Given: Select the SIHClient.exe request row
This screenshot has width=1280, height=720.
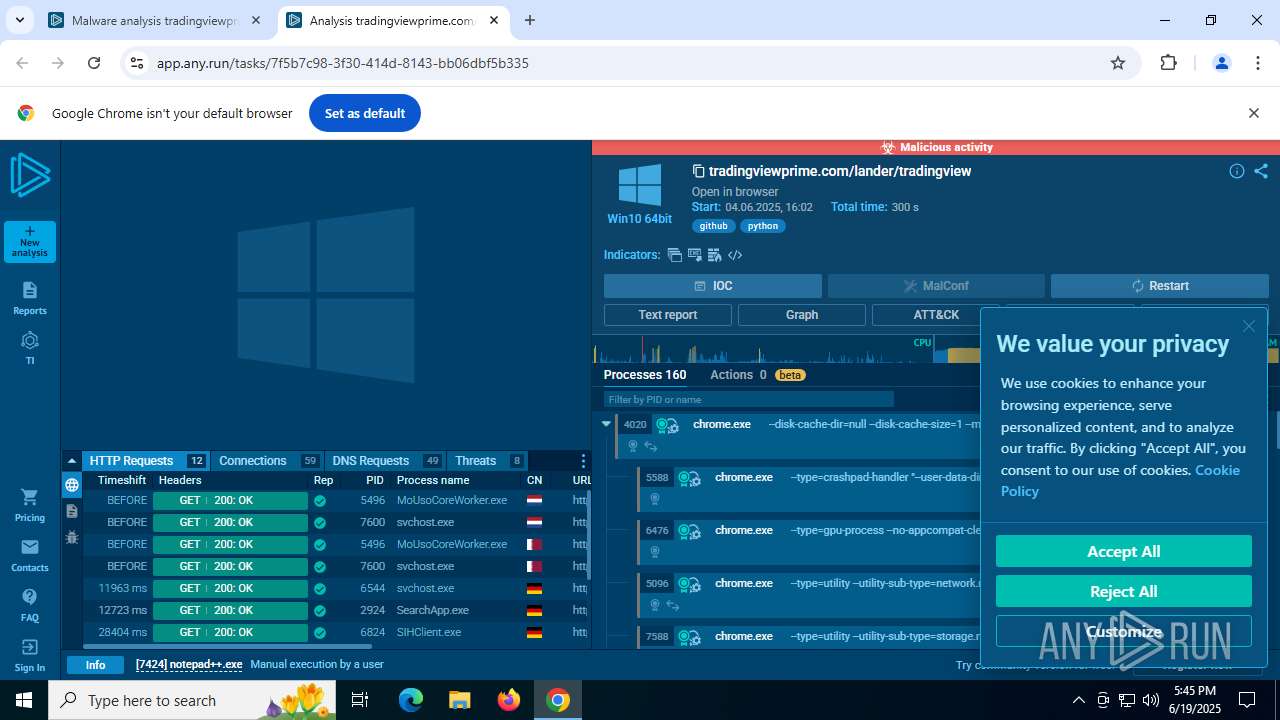Looking at the screenshot, I should (335, 632).
